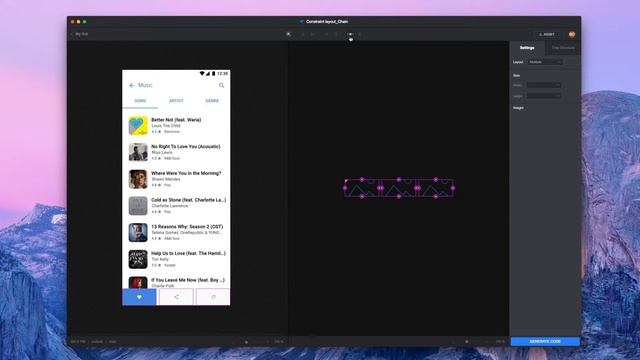
Task: Select 13 Reasons Why album thumbnail
Action: coord(138,232)
